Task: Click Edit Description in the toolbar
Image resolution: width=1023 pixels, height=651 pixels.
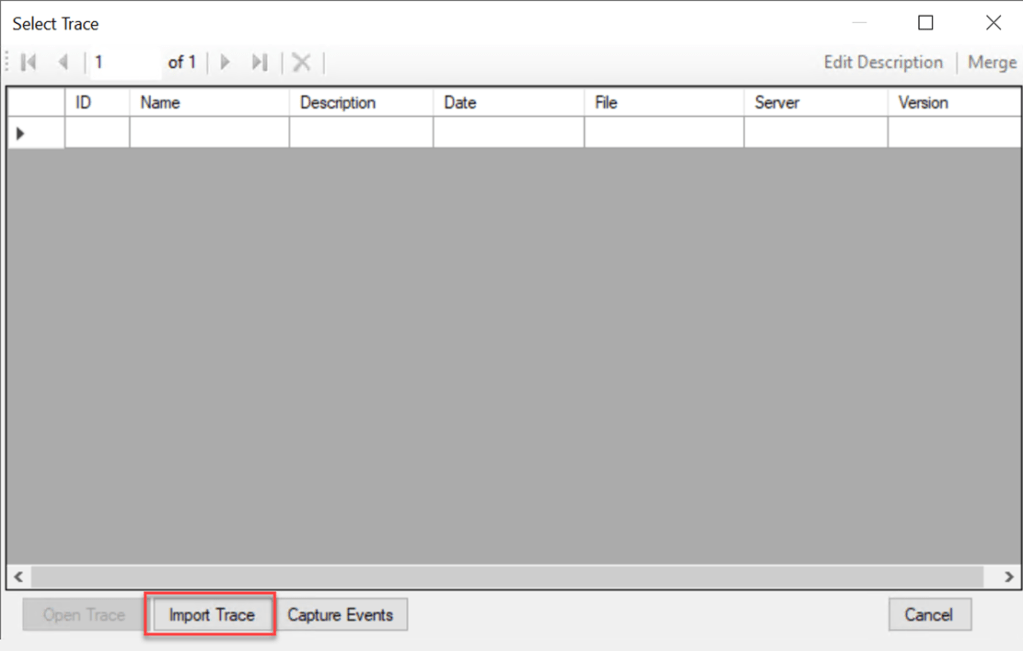Action: tap(882, 63)
